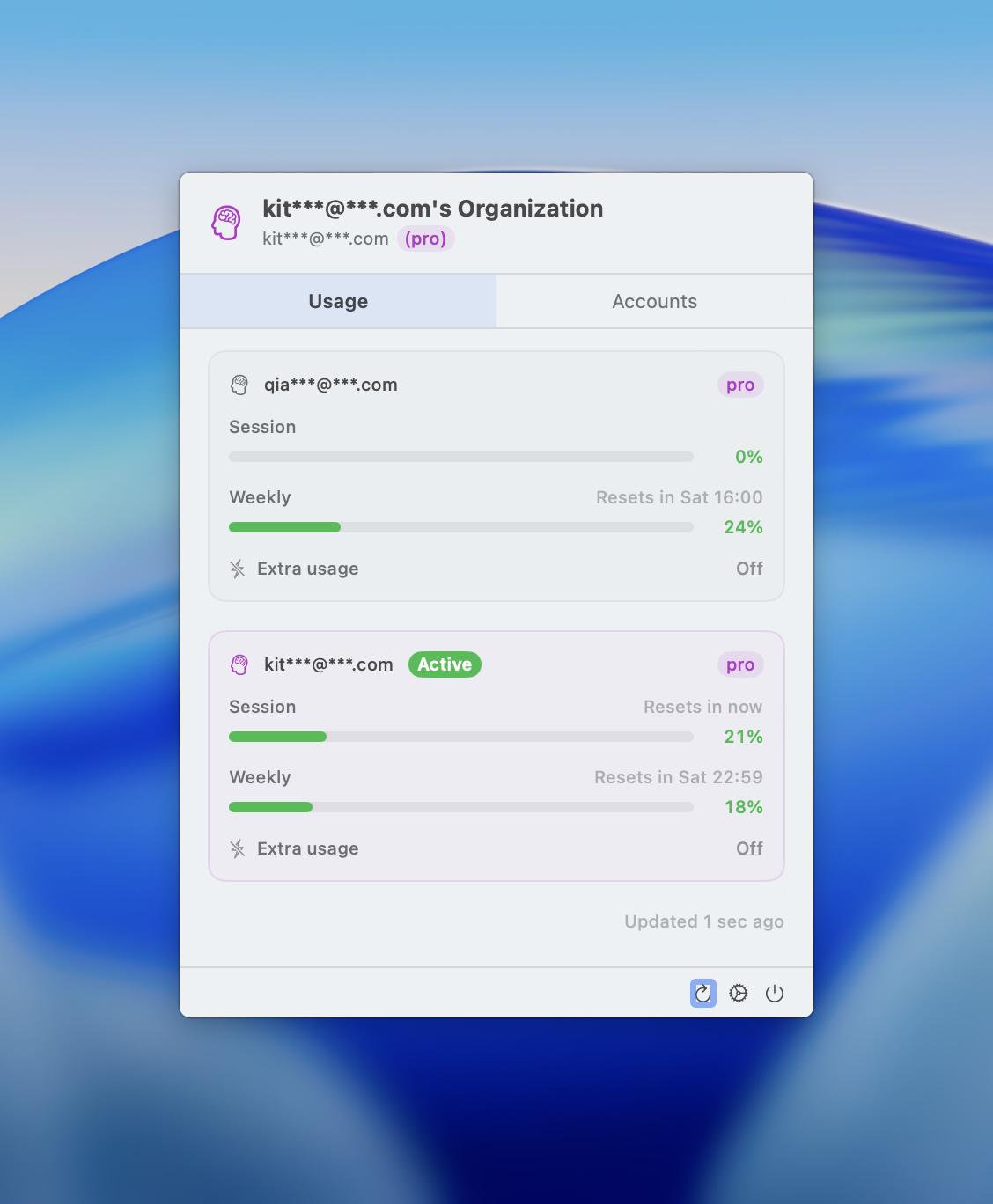Click the brain icon in the Active account card
This screenshot has height=1204, width=993.
[x=239, y=664]
